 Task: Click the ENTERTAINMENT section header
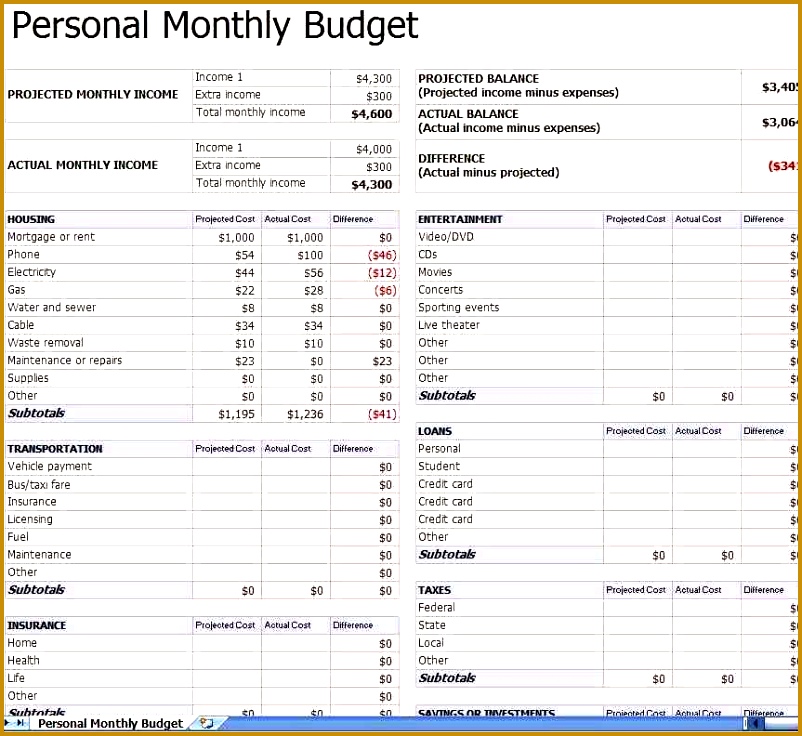(460, 219)
